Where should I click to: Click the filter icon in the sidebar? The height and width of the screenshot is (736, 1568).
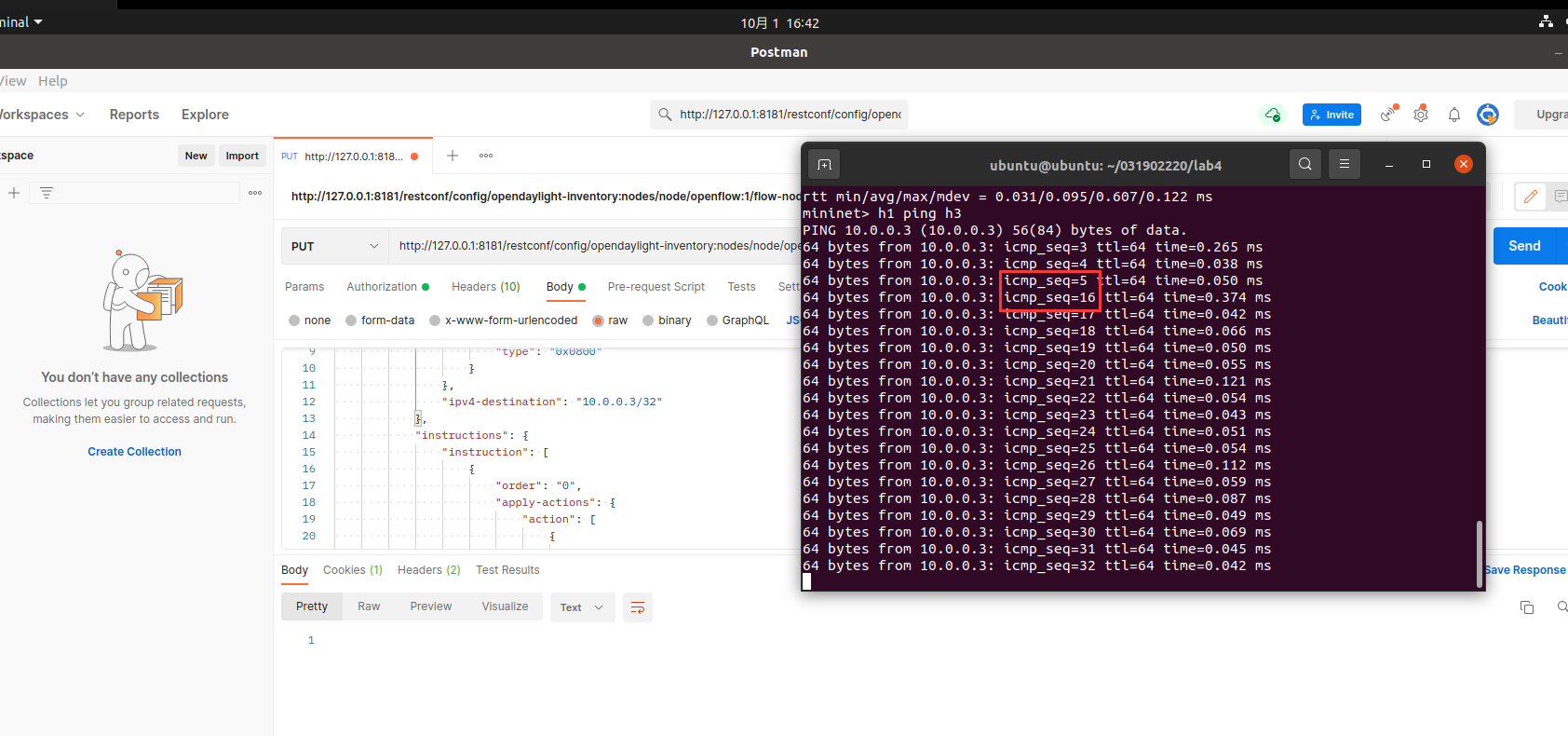coord(47,193)
